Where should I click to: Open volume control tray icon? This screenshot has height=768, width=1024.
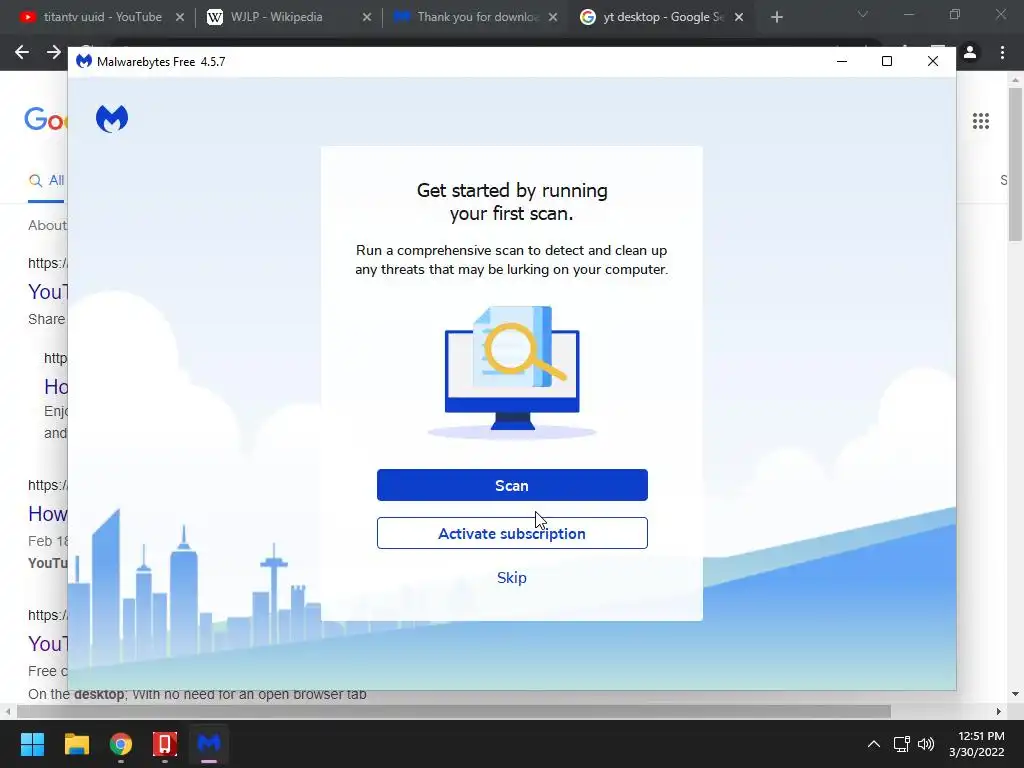(x=926, y=744)
